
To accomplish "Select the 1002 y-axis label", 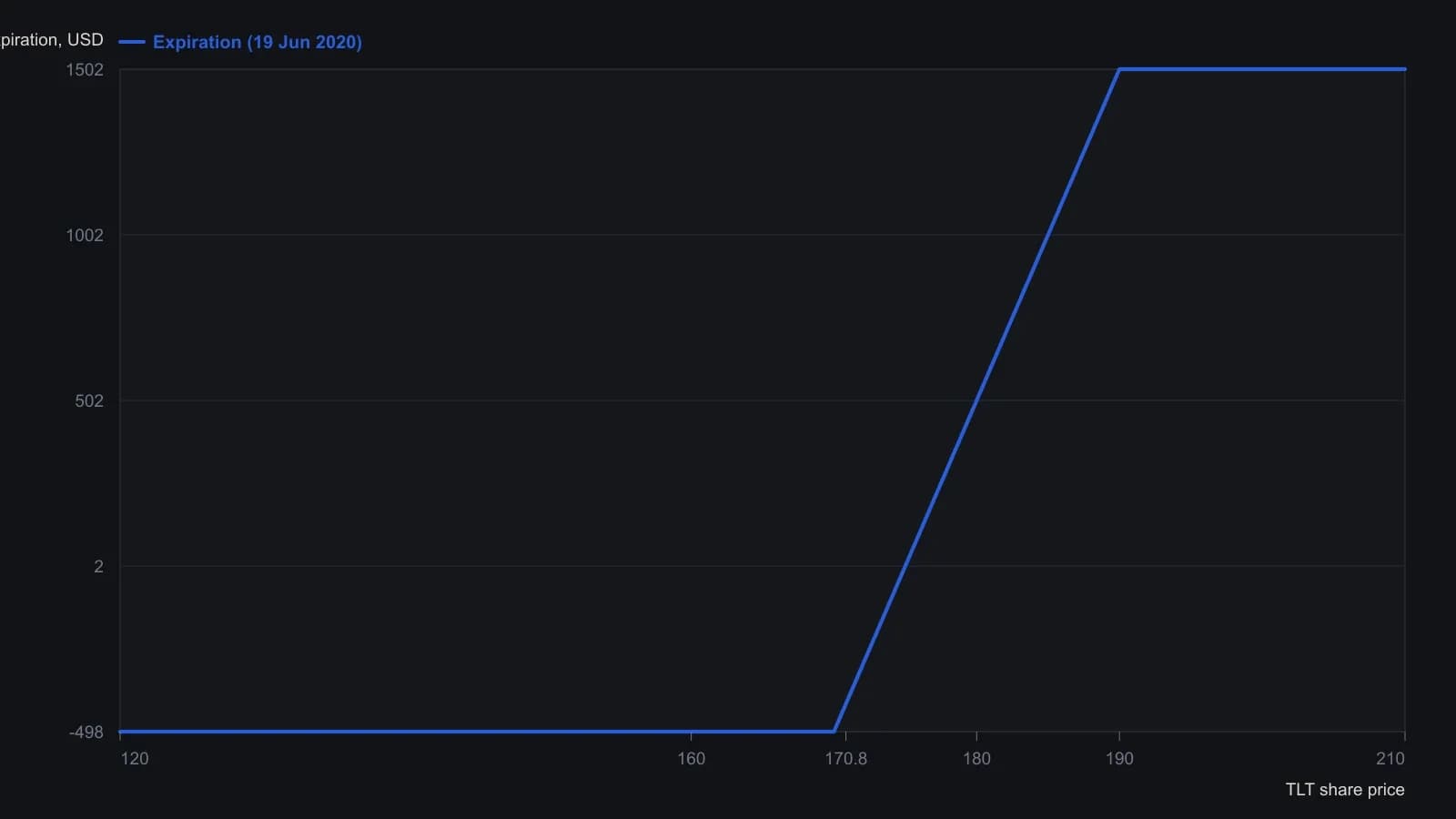I will point(85,236).
